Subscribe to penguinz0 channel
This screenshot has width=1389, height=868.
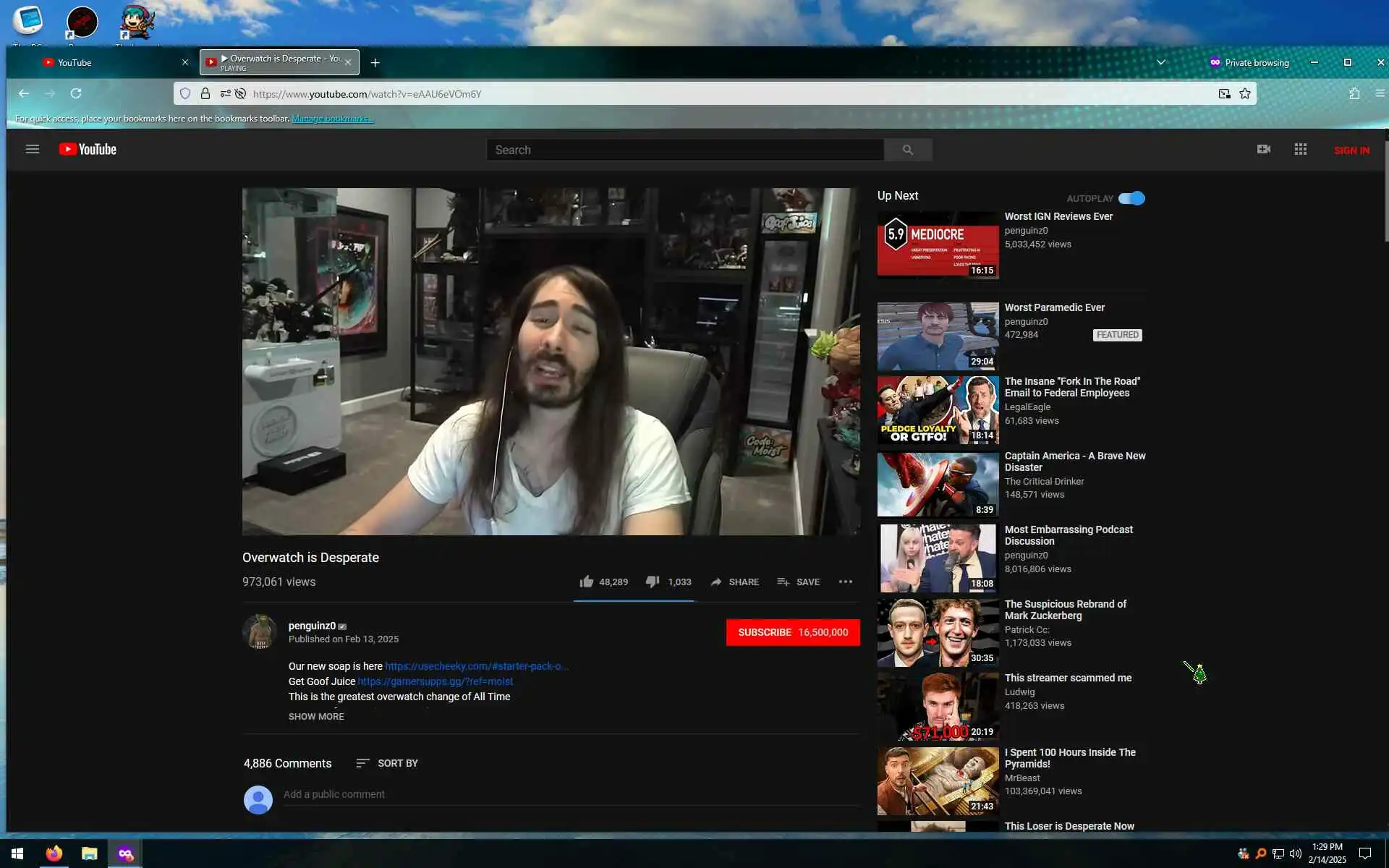pos(792,632)
